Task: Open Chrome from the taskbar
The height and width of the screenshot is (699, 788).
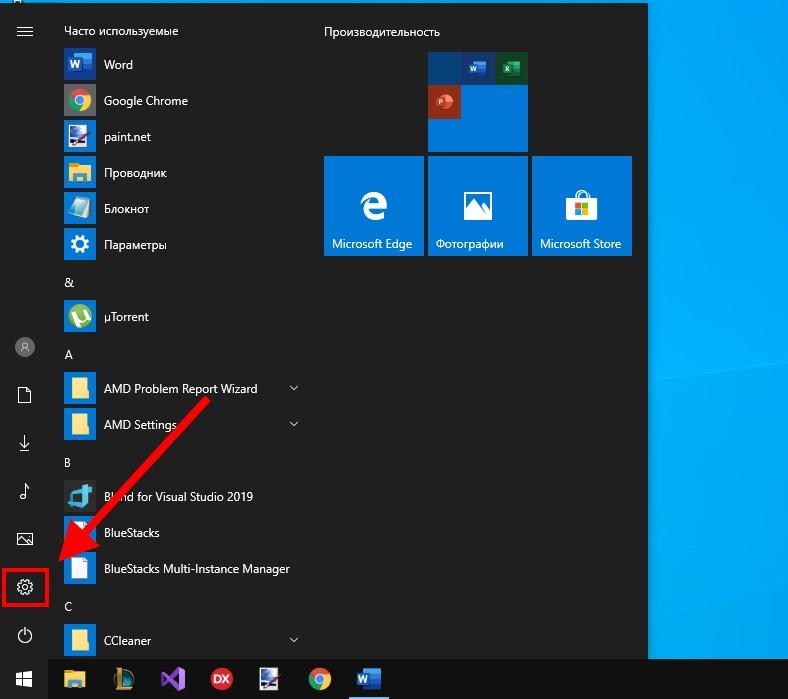Action: coord(320,679)
